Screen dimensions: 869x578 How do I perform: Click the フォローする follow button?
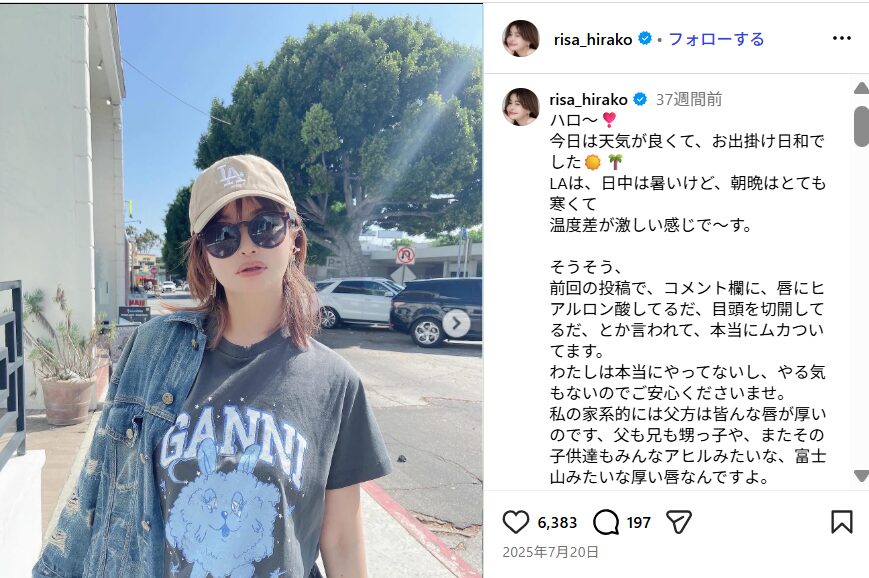pos(716,39)
